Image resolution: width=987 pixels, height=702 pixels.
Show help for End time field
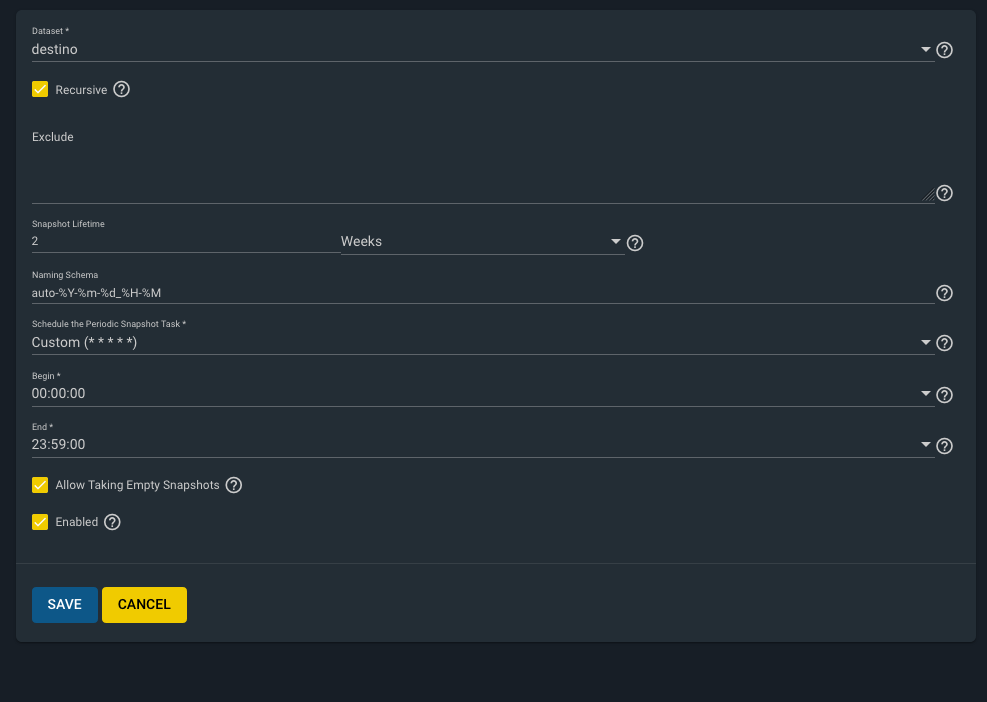(x=944, y=446)
